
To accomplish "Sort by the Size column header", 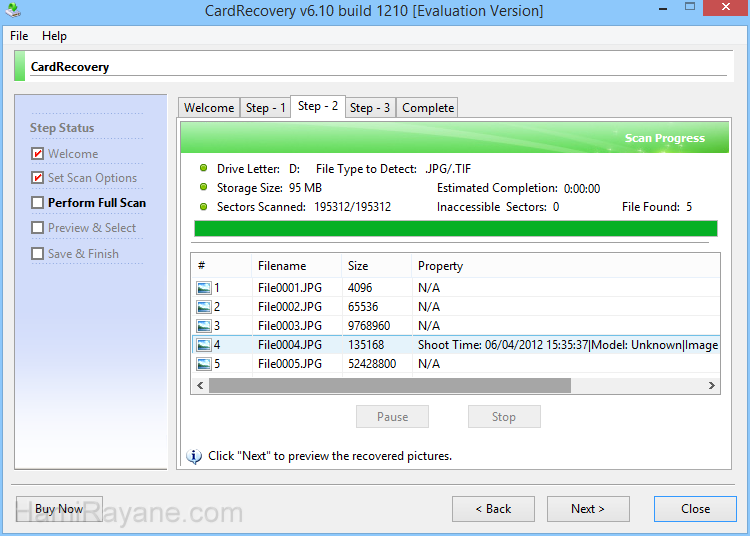I will (376, 266).
